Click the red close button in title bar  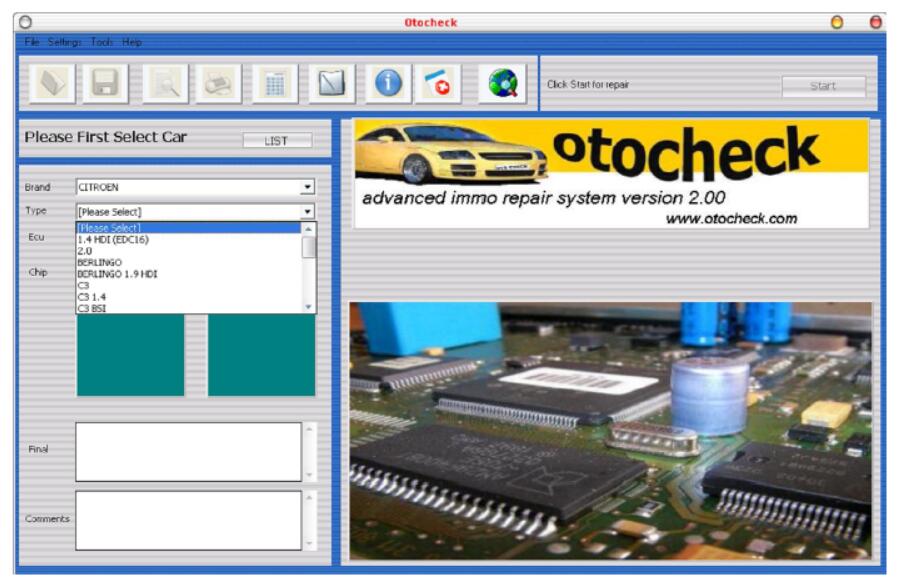tap(875, 22)
